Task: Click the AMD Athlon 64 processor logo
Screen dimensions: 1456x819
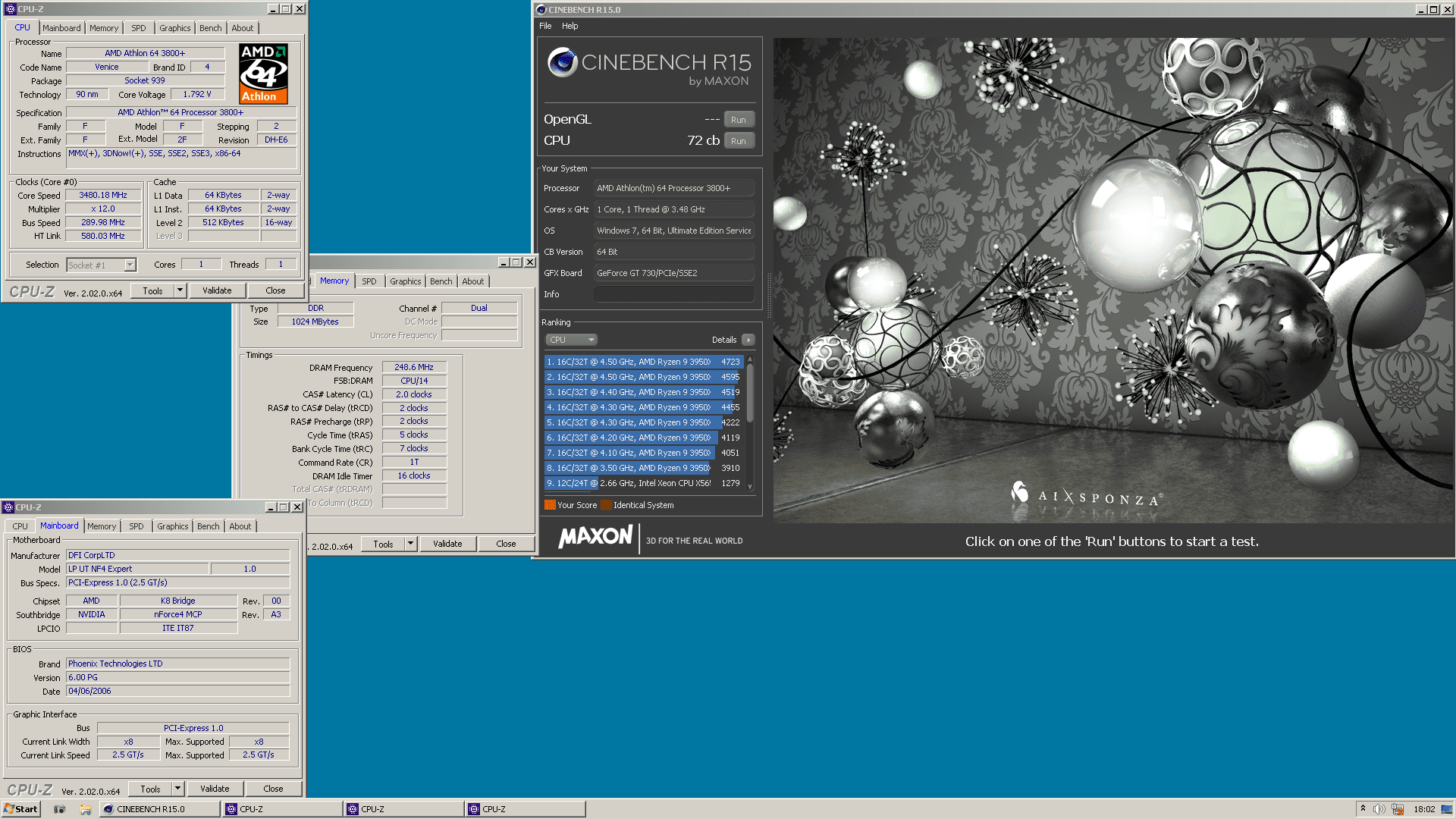Action: click(x=263, y=74)
